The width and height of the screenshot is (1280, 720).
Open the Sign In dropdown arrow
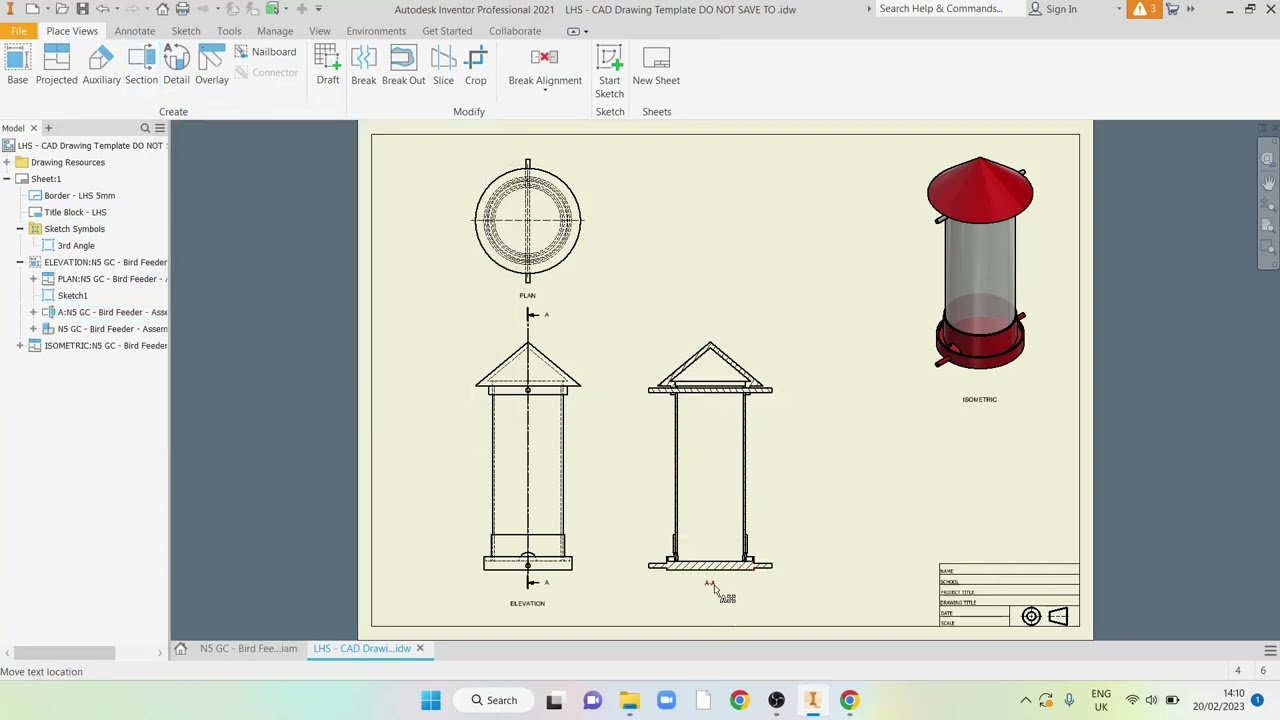pyautogui.click(x=1118, y=9)
